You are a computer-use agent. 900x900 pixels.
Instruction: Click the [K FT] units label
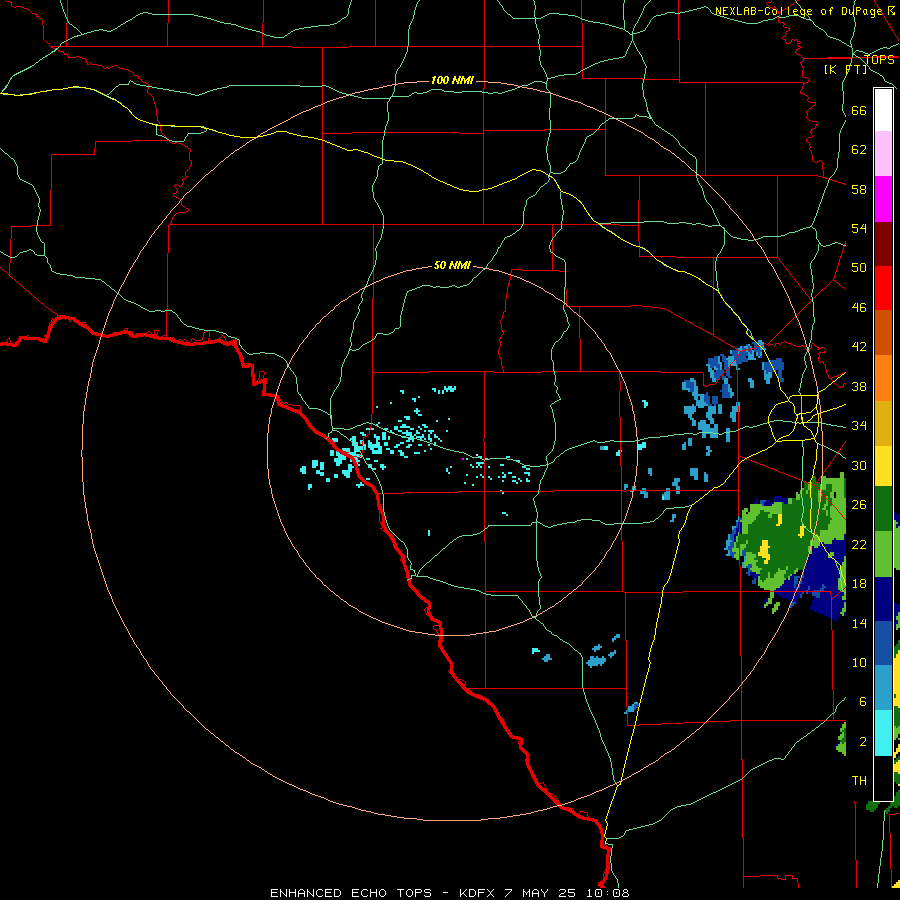click(845, 69)
